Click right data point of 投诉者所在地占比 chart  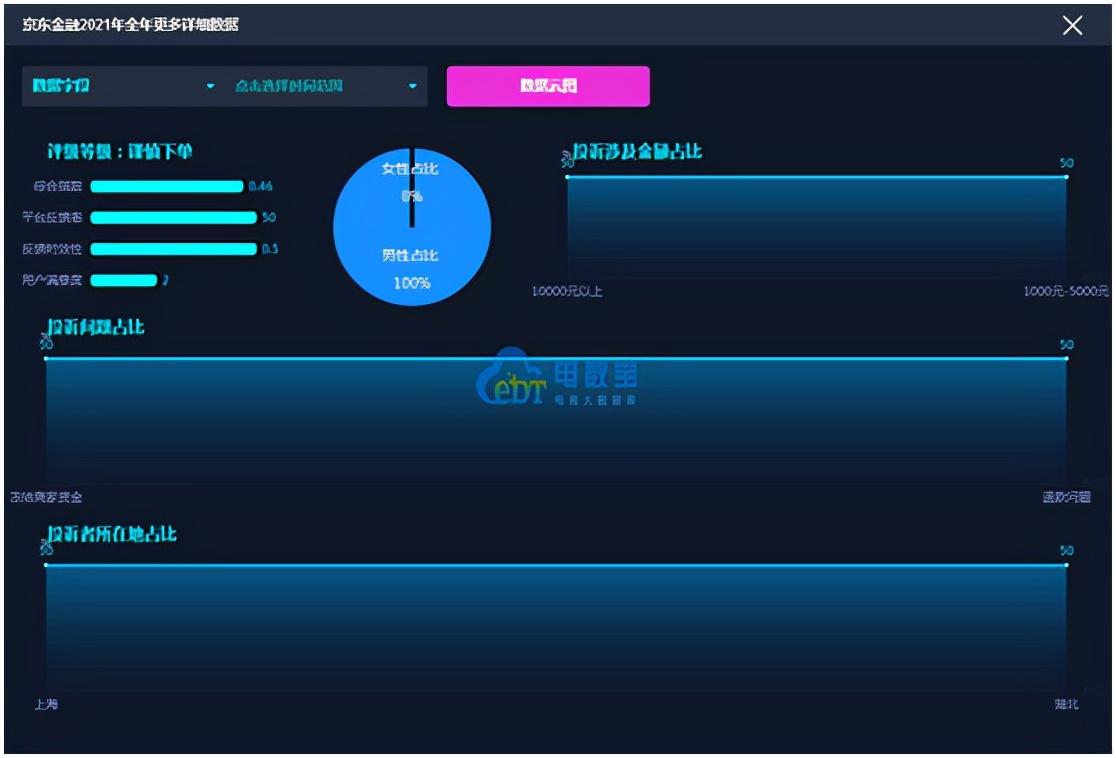tap(1066, 565)
